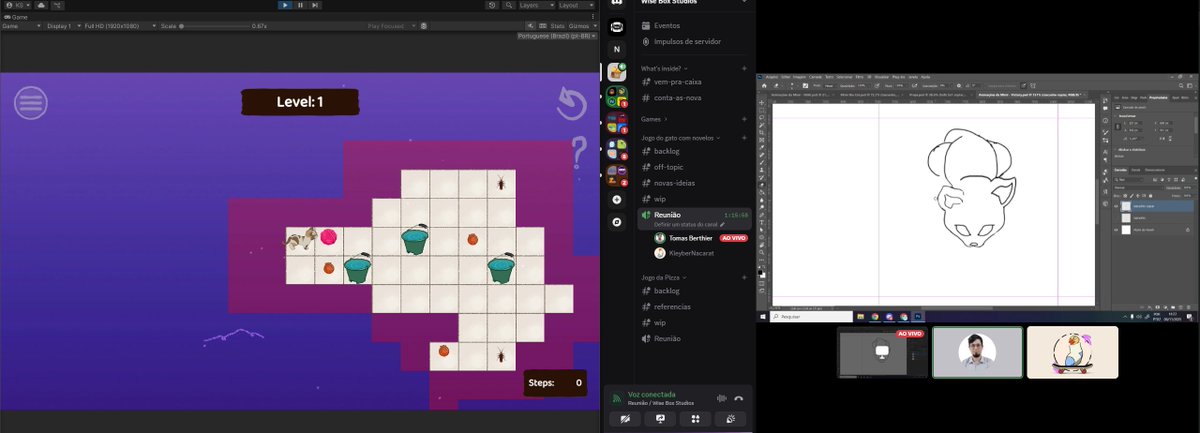Open Discord activities with the launcher button
This screenshot has width=1200, height=433.
[695, 420]
